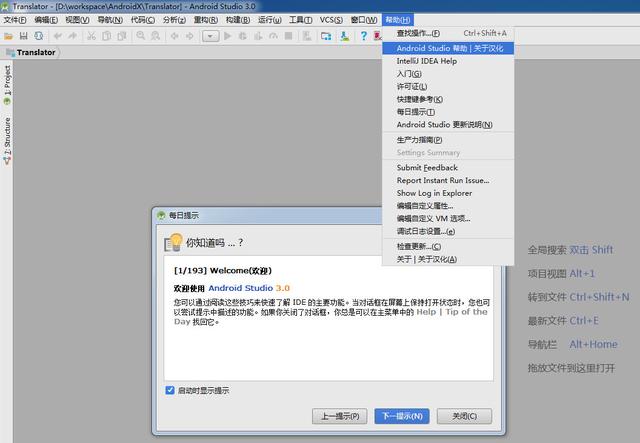Choose IntelliJ IDEA Help entry
The width and height of the screenshot is (640, 443).
pos(448,61)
